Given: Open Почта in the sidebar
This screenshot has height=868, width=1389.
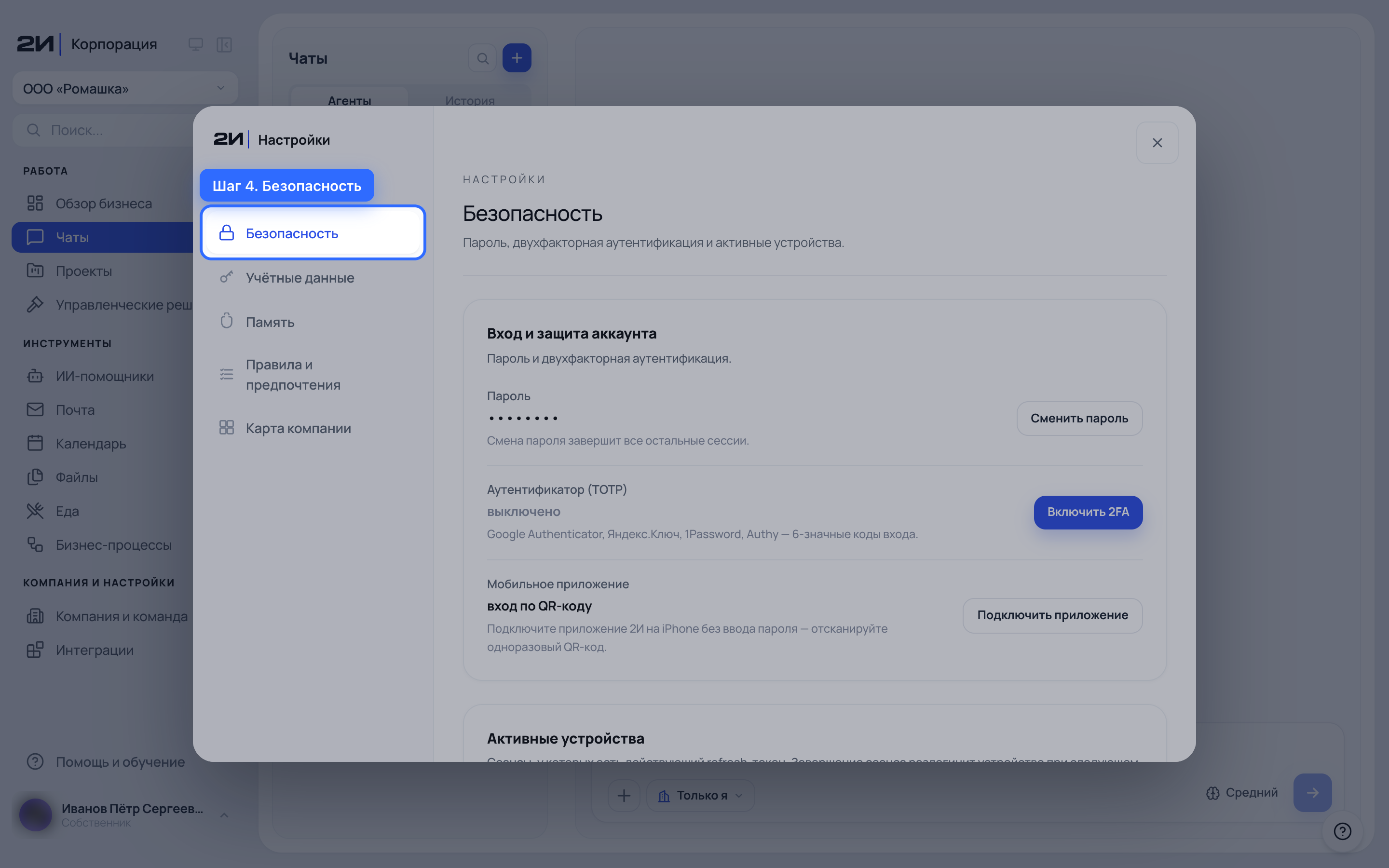Looking at the screenshot, I should [102, 410].
